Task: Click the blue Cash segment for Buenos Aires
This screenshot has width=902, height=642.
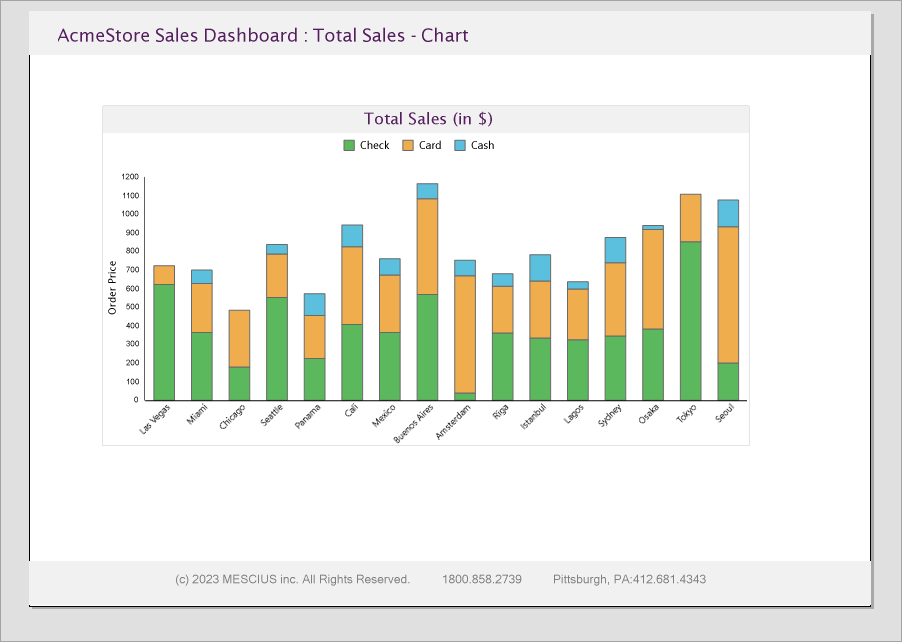Action: pos(427,191)
